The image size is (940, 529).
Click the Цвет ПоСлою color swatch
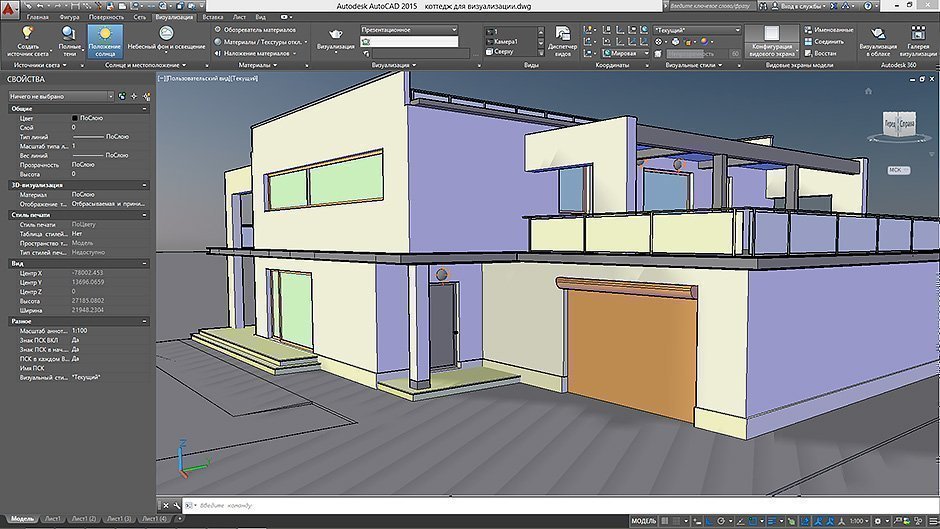[x=74, y=118]
